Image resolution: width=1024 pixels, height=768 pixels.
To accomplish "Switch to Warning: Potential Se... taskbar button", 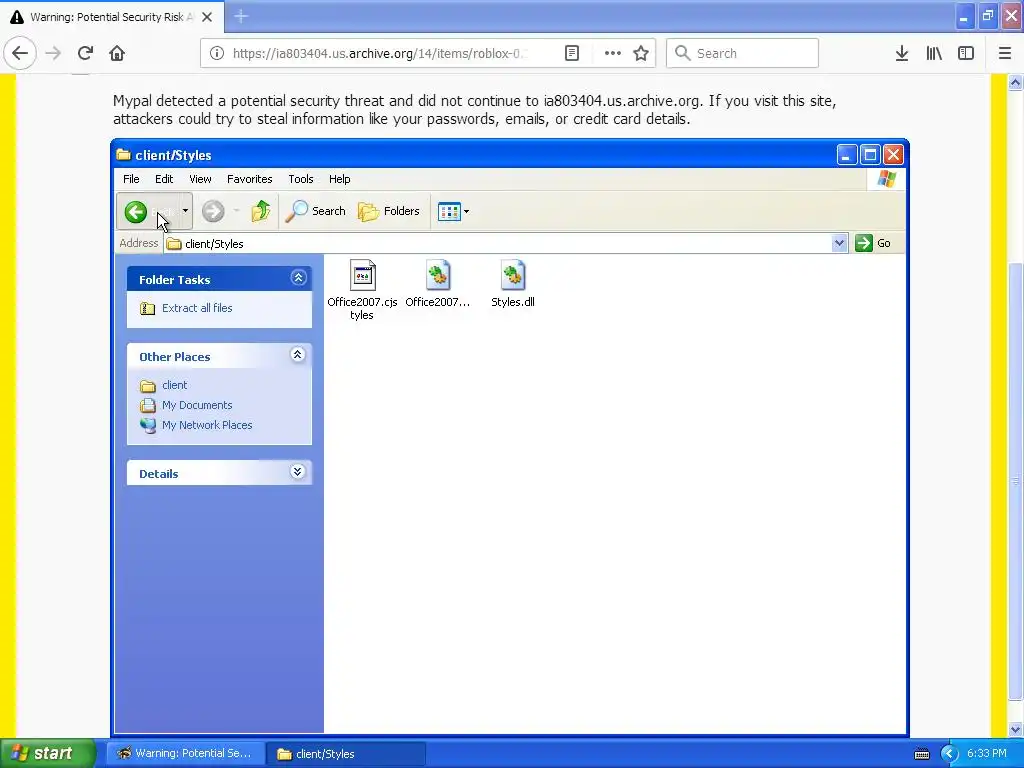I will pos(185,754).
